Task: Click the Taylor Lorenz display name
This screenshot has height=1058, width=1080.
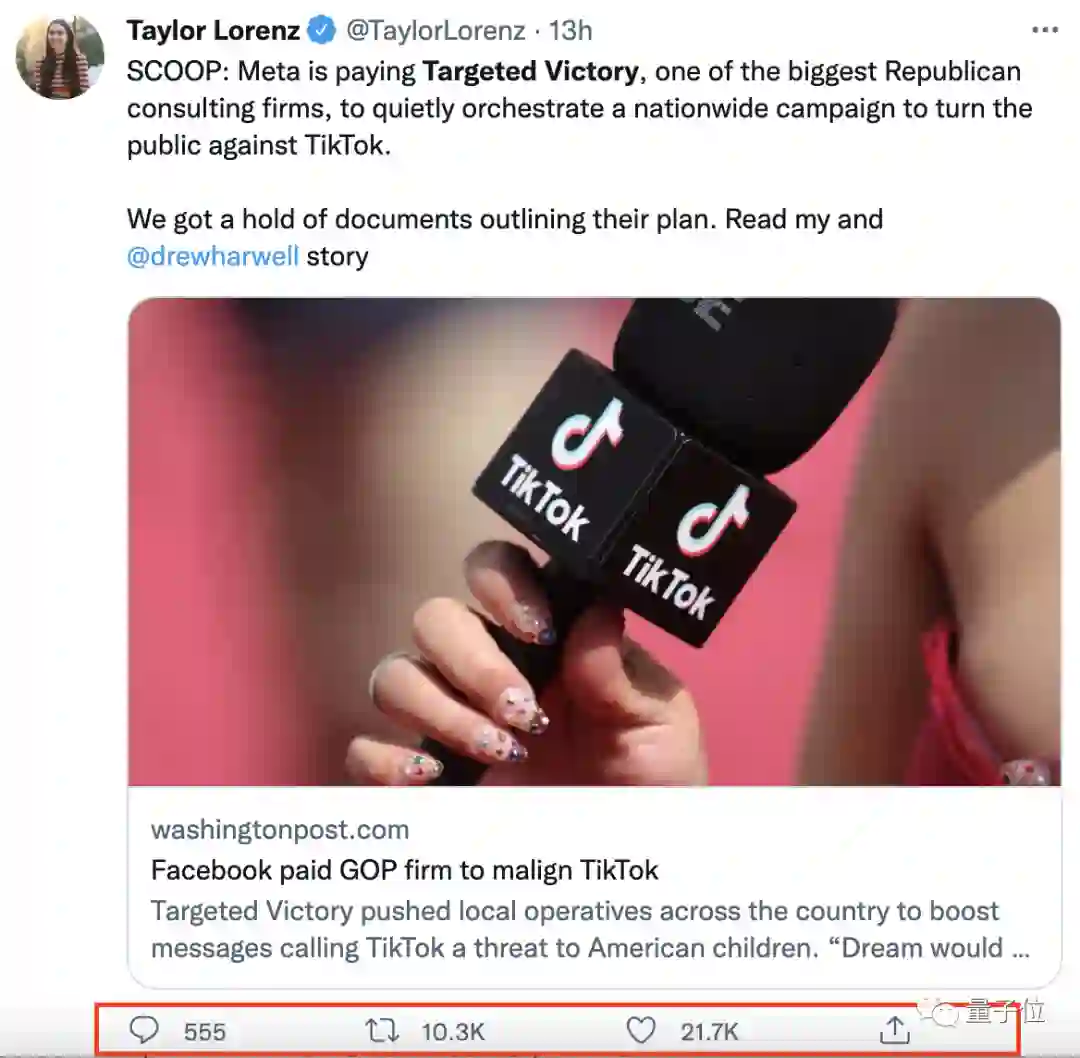Action: pos(213,31)
